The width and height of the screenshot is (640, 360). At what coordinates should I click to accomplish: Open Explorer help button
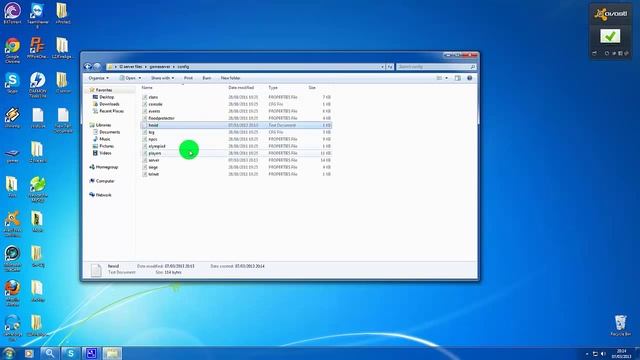click(469, 78)
